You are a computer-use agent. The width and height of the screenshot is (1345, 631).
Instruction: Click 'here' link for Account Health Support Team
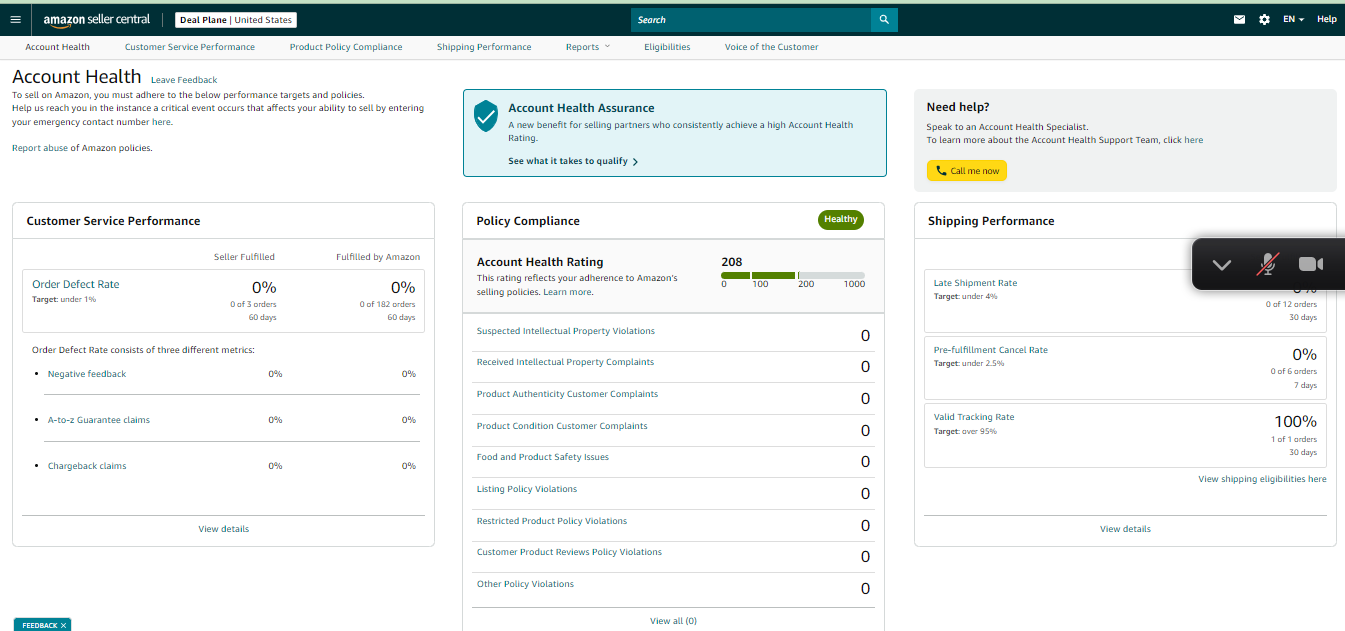point(1194,140)
